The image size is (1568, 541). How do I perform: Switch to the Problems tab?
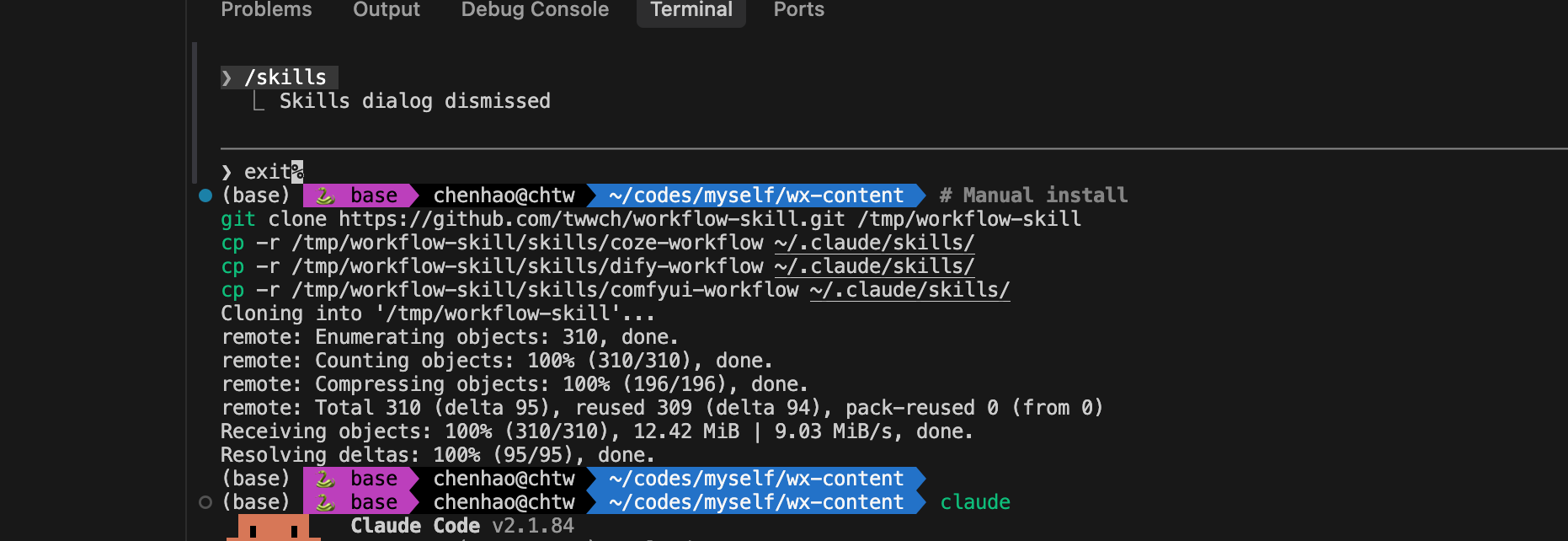point(266,10)
